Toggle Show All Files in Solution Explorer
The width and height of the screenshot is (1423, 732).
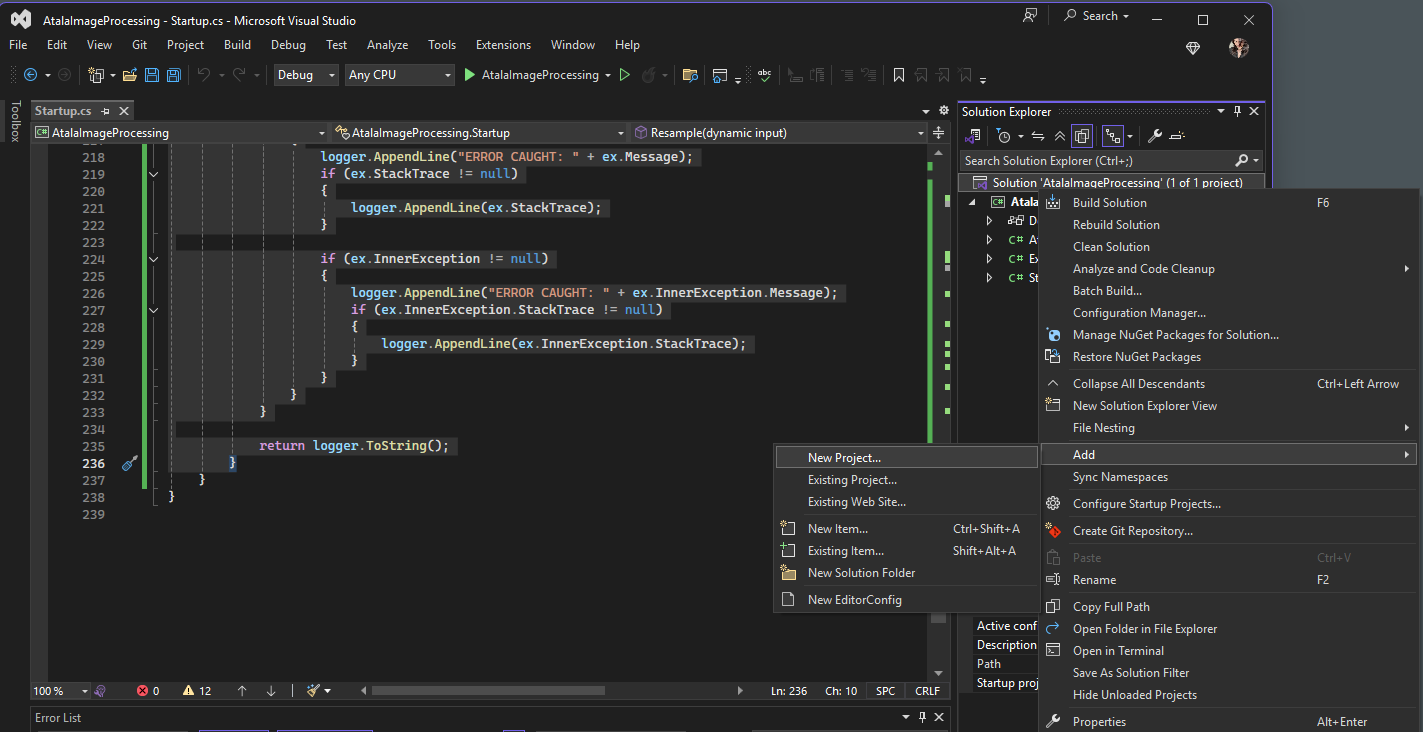click(x=1082, y=136)
